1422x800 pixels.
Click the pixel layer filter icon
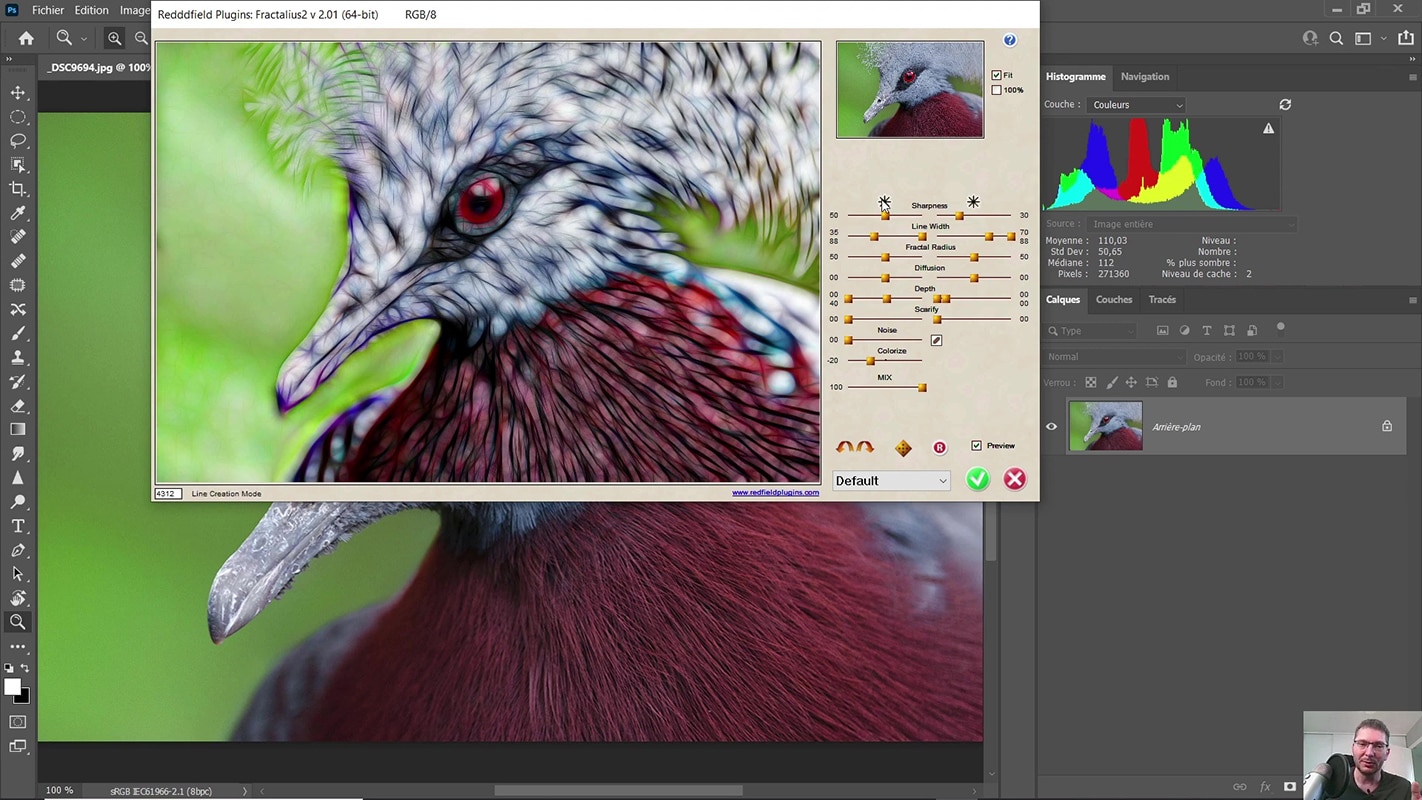(x=1162, y=330)
